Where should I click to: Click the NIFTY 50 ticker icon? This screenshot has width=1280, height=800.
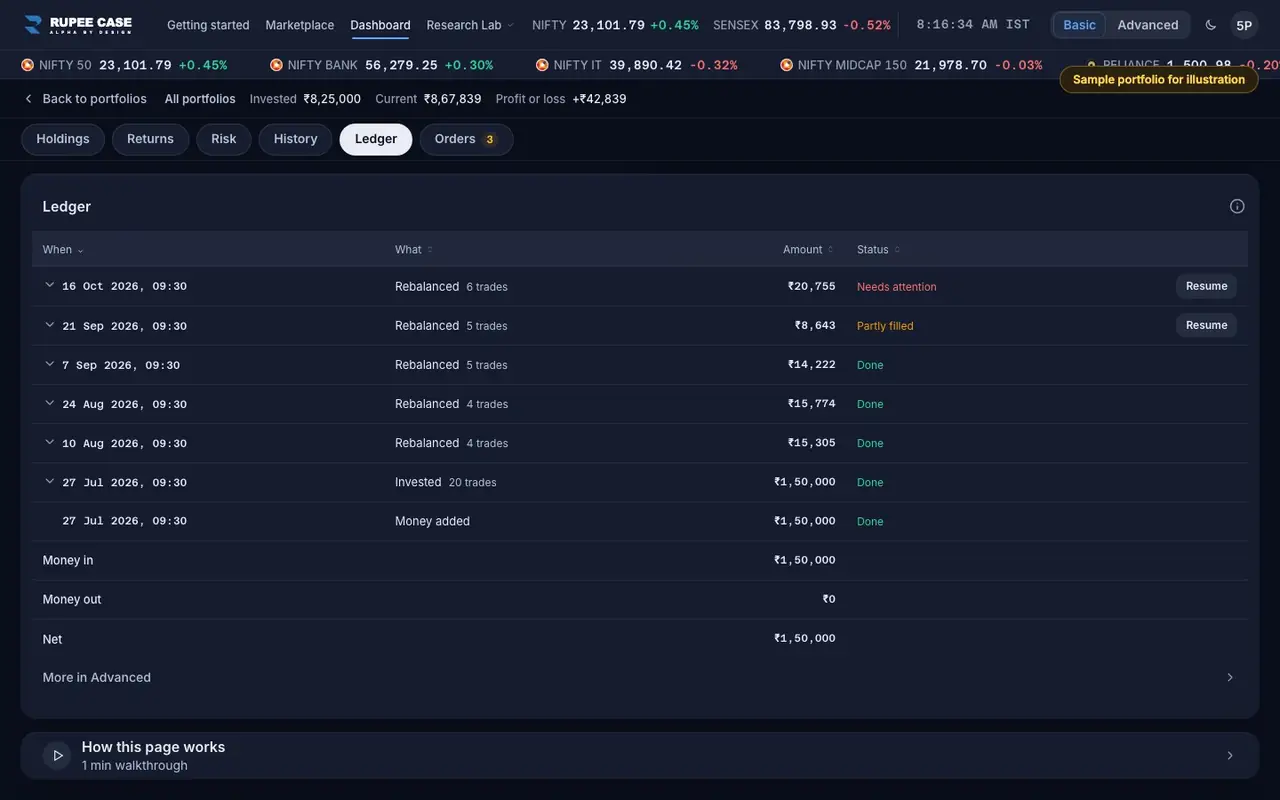click(x=27, y=65)
